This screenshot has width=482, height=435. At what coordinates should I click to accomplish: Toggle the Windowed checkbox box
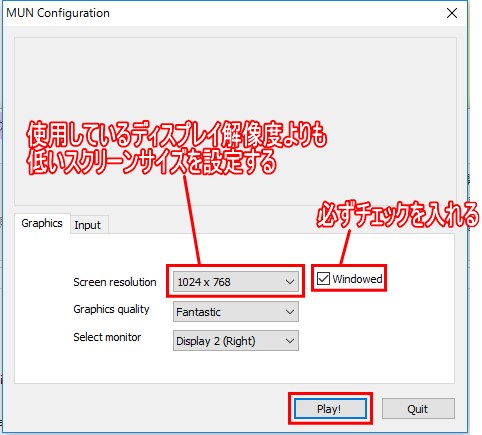(x=323, y=279)
